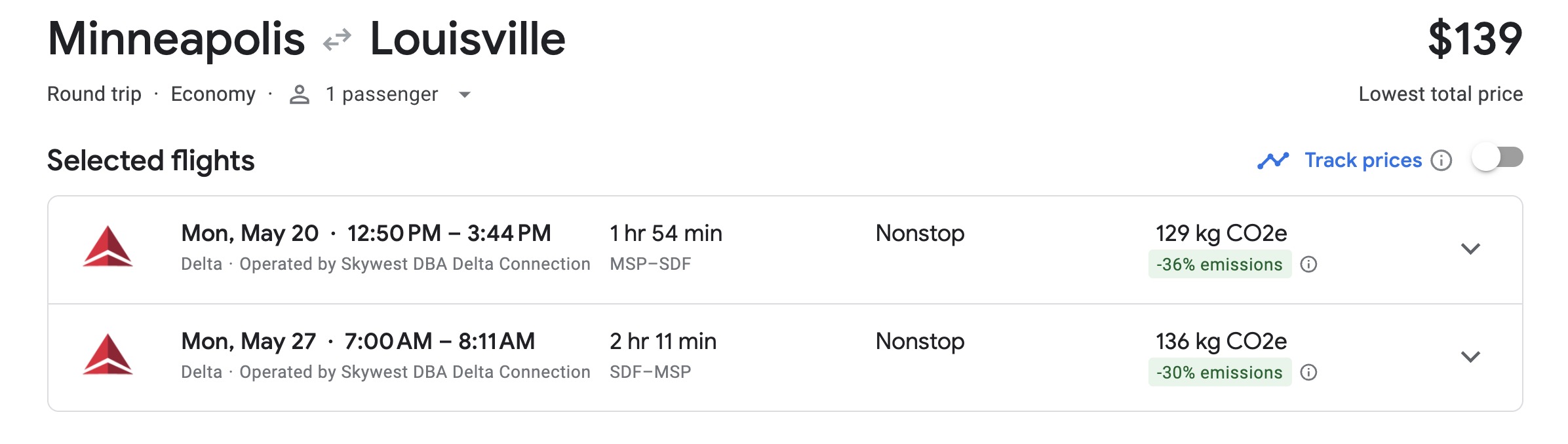Click the Economy cabin label
Viewport: 1568px width, 444px height.
click(214, 94)
